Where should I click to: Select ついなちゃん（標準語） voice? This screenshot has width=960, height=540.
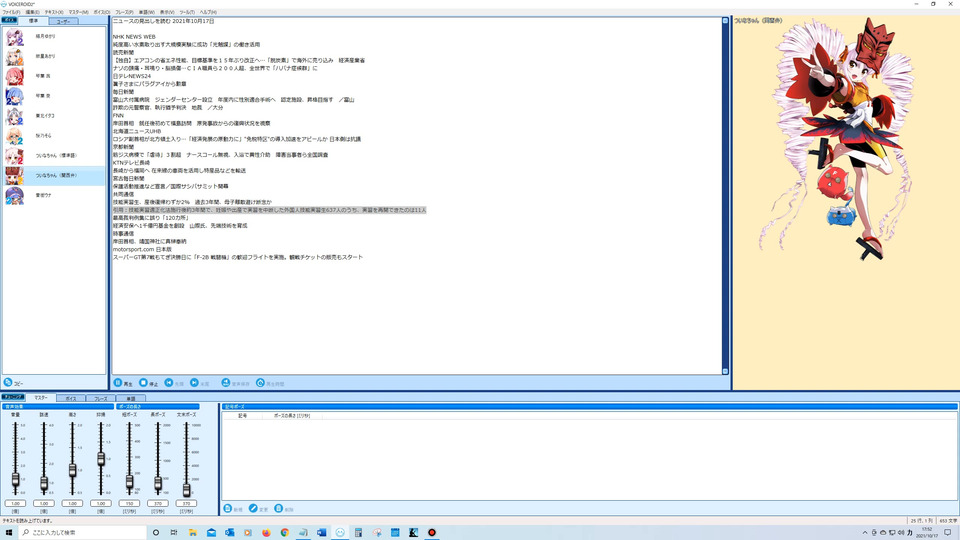(54, 156)
